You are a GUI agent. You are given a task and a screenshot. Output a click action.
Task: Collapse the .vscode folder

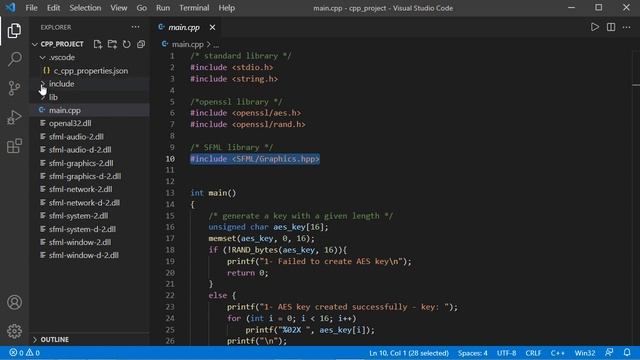click(42, 58)
